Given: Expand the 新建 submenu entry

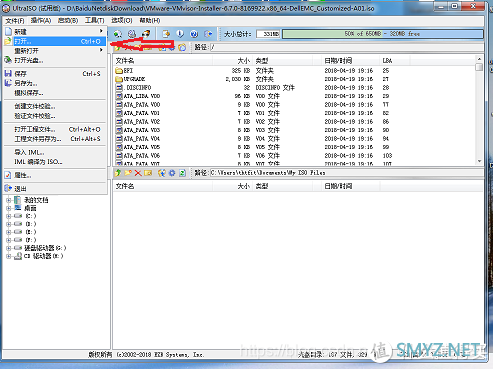Looking at the screenshot, I should [x=55, y=32].
